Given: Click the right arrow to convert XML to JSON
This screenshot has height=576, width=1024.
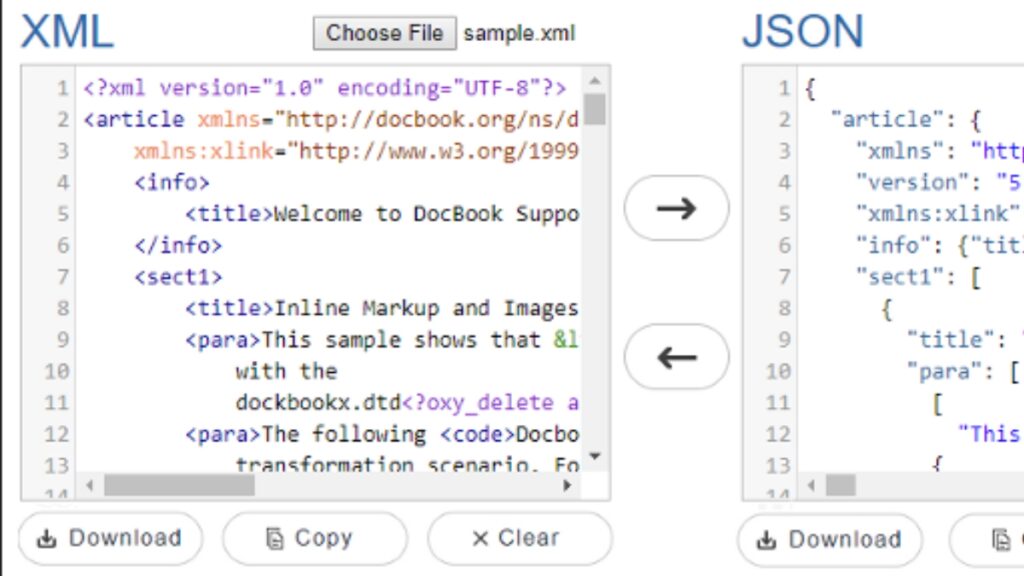Looking at the screenshot, I should pyautogui.click(x=676, y=207).
